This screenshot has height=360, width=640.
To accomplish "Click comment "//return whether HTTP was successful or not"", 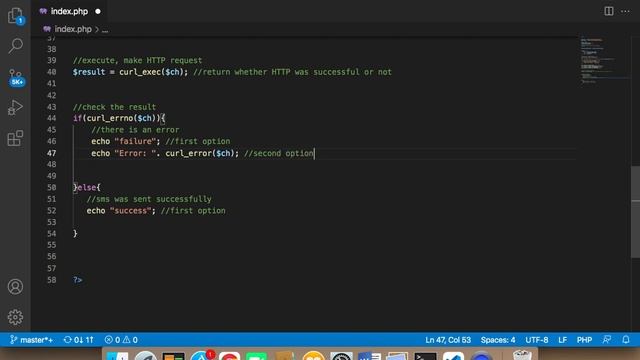I will click(292, 72).
